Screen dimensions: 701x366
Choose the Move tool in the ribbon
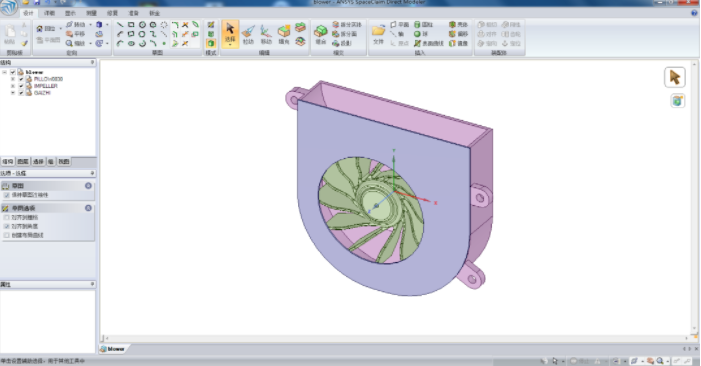(x=266, y=34)
